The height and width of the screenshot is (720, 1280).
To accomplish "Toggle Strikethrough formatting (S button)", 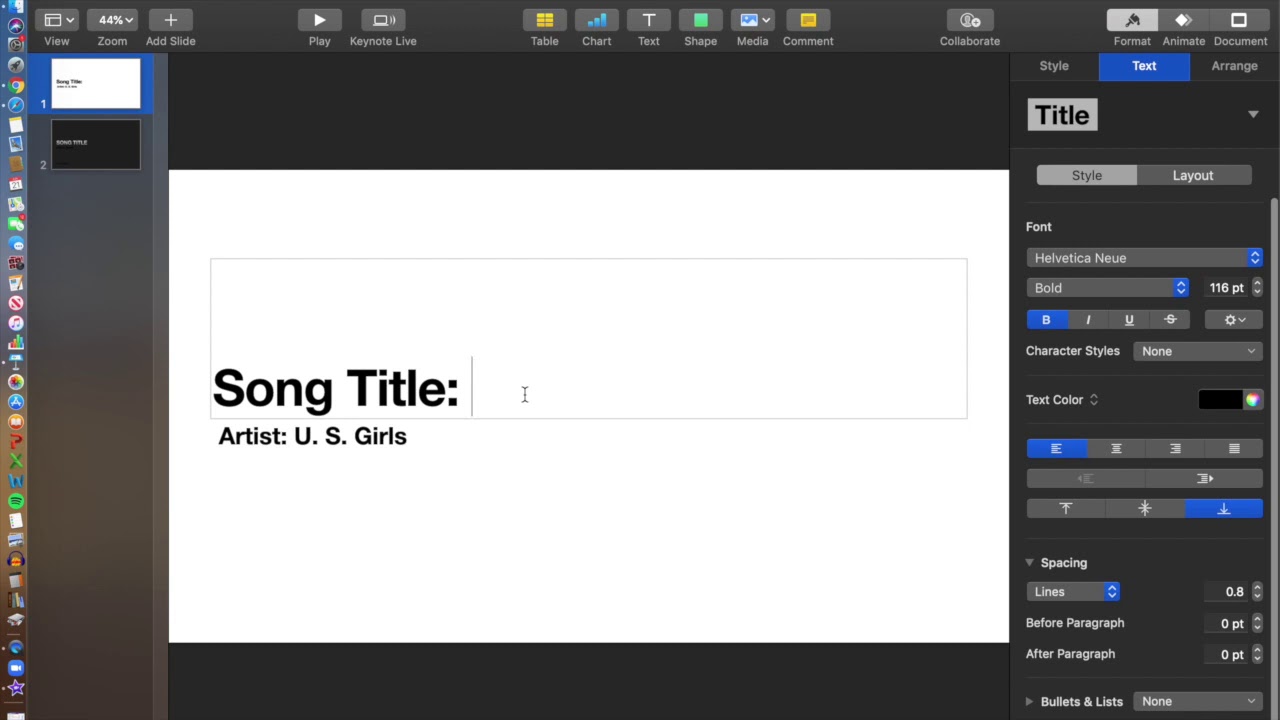I will click(1170, 320).
